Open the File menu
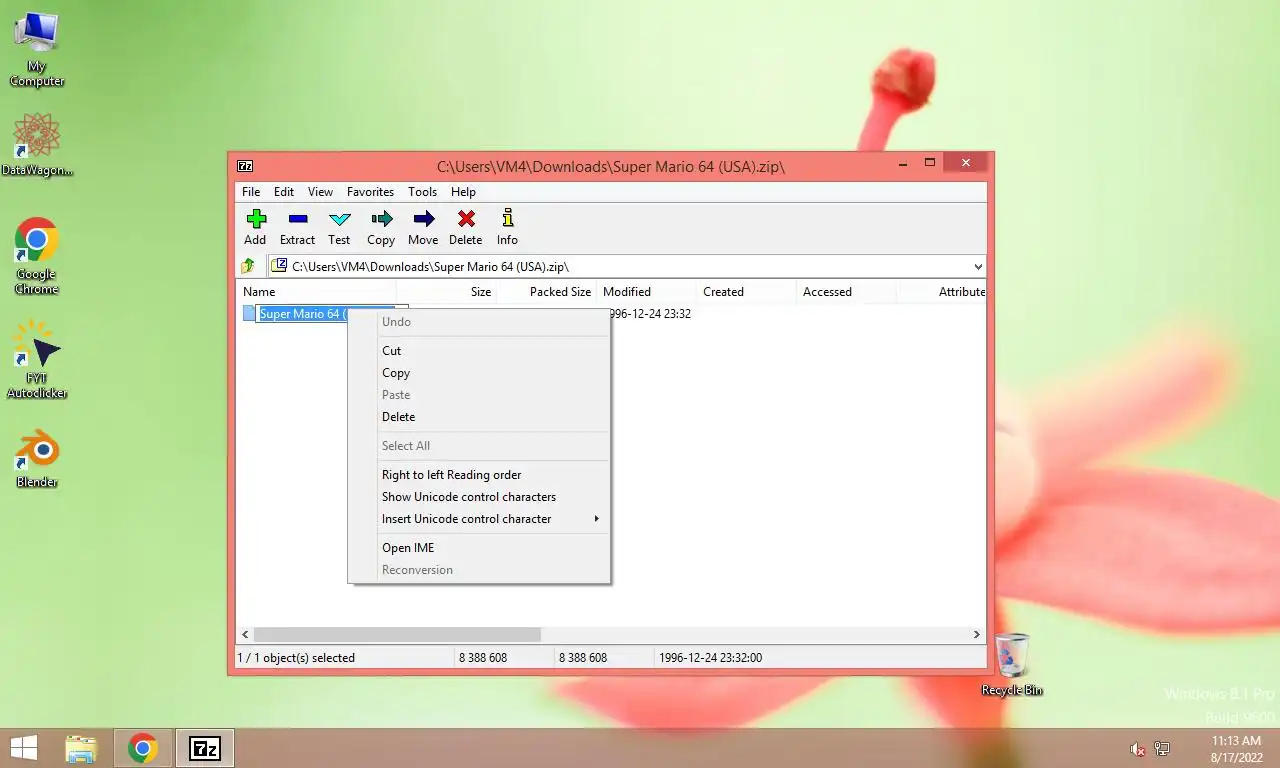Image resolution: width=1280 pixels, height=768 pixels. coord(251,192)
